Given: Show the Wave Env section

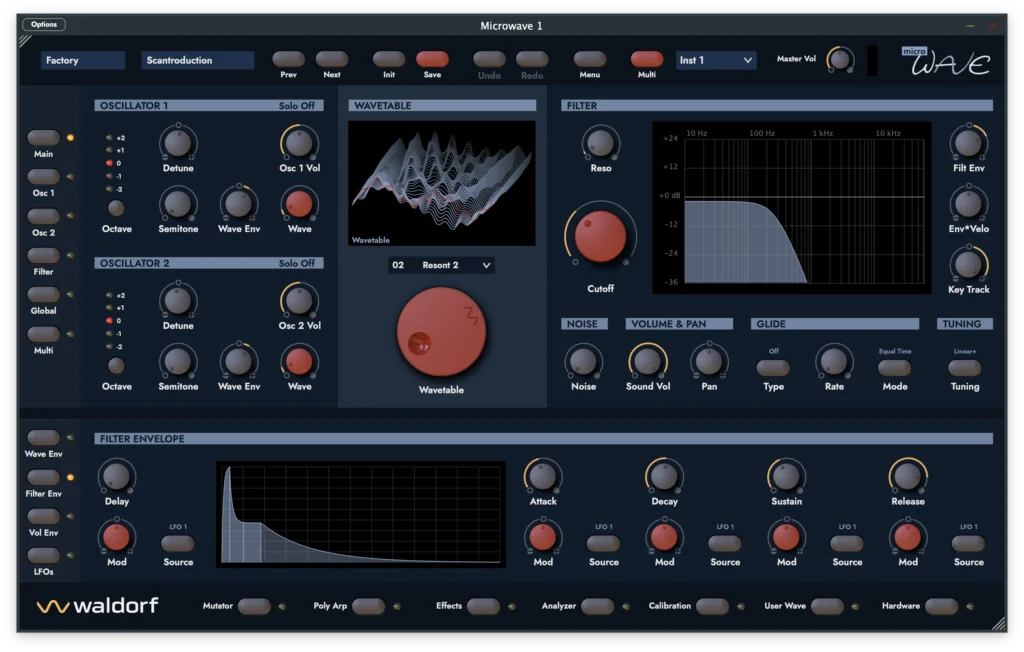Looking at the screenshot, I should click(x=43, y=437).
